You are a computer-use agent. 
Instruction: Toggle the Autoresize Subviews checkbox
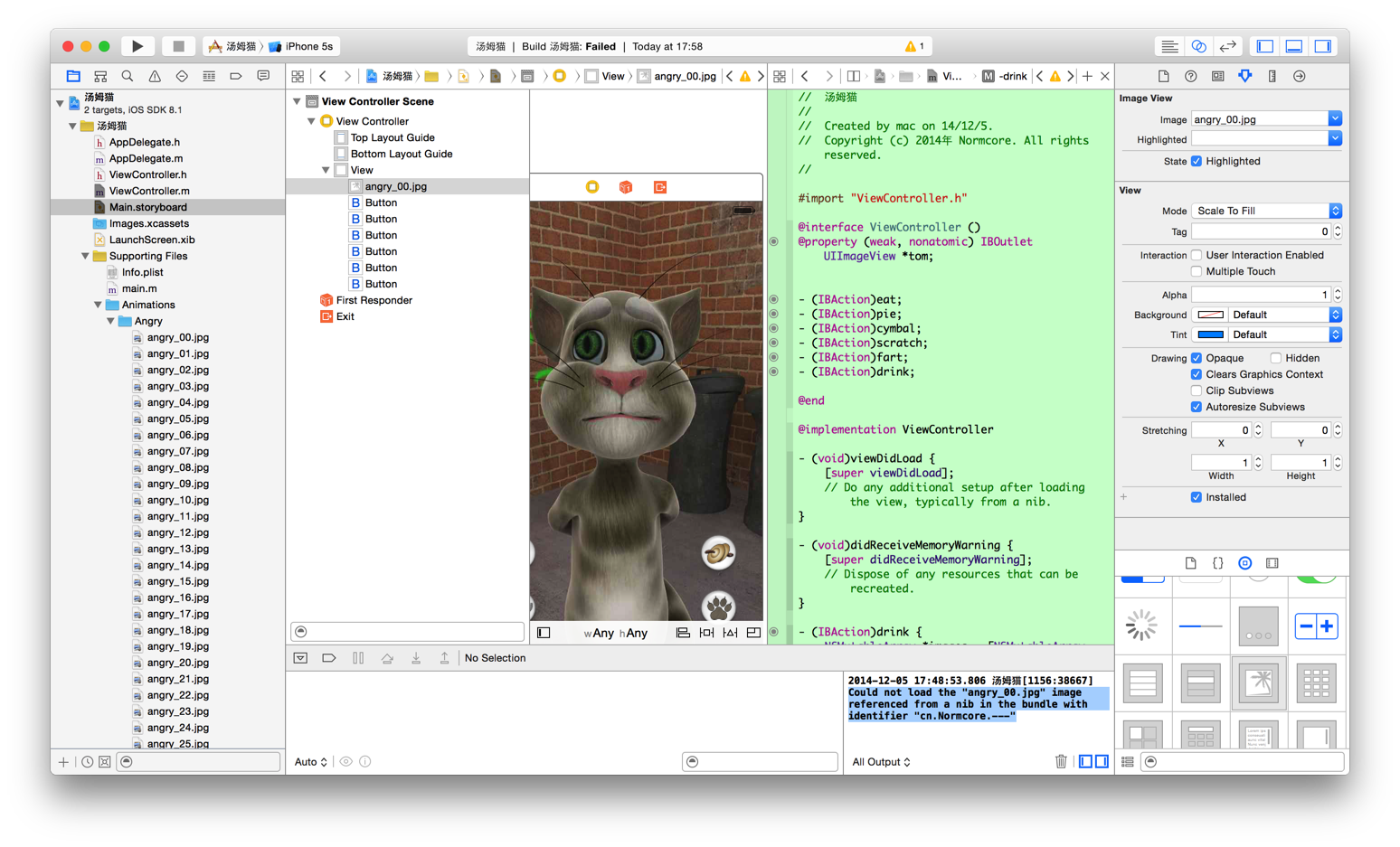point(1197,407)
